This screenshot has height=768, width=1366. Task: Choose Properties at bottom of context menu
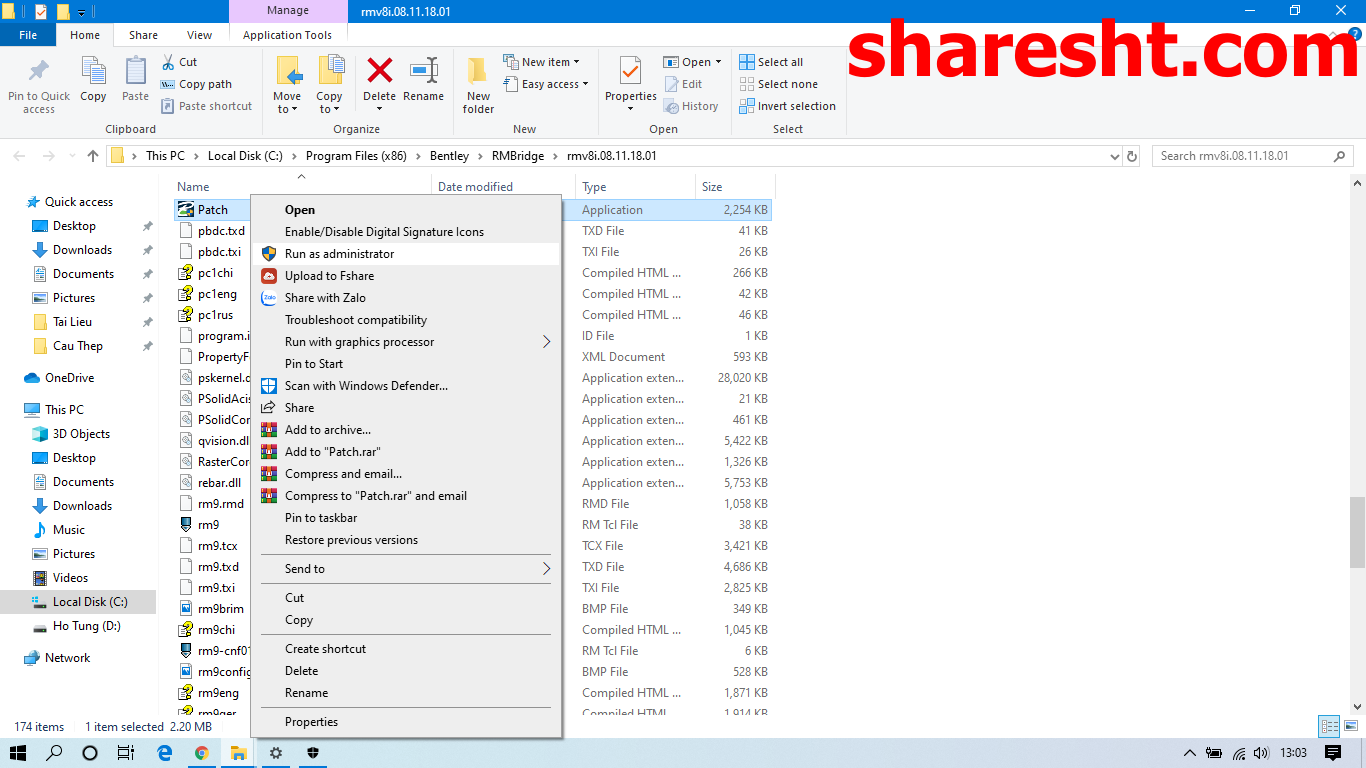pyautogui.click(x=405, y=722)
